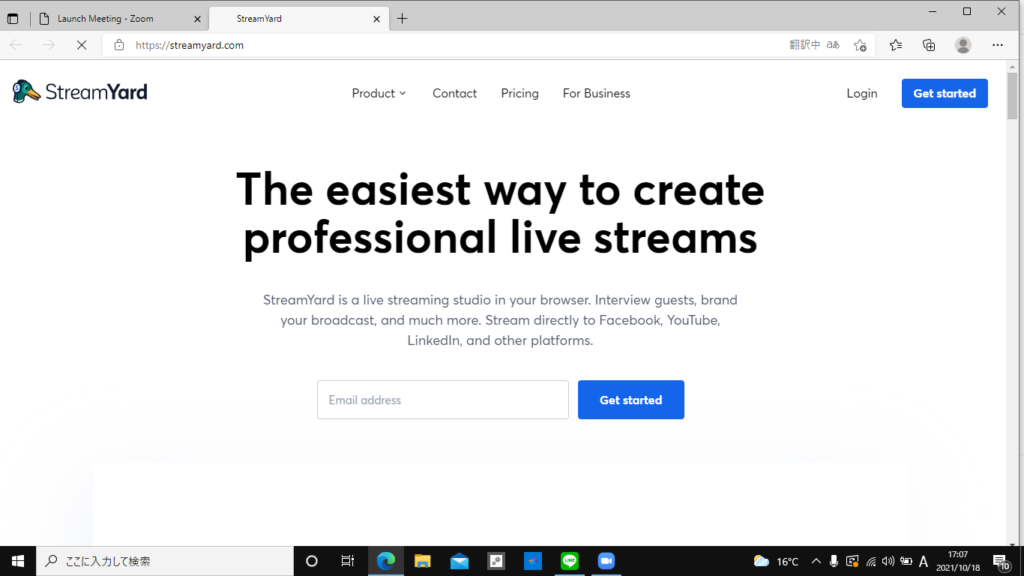Show hidden system tray icons
Viewport: 1024px width, 576px height.
pos(816,561)
